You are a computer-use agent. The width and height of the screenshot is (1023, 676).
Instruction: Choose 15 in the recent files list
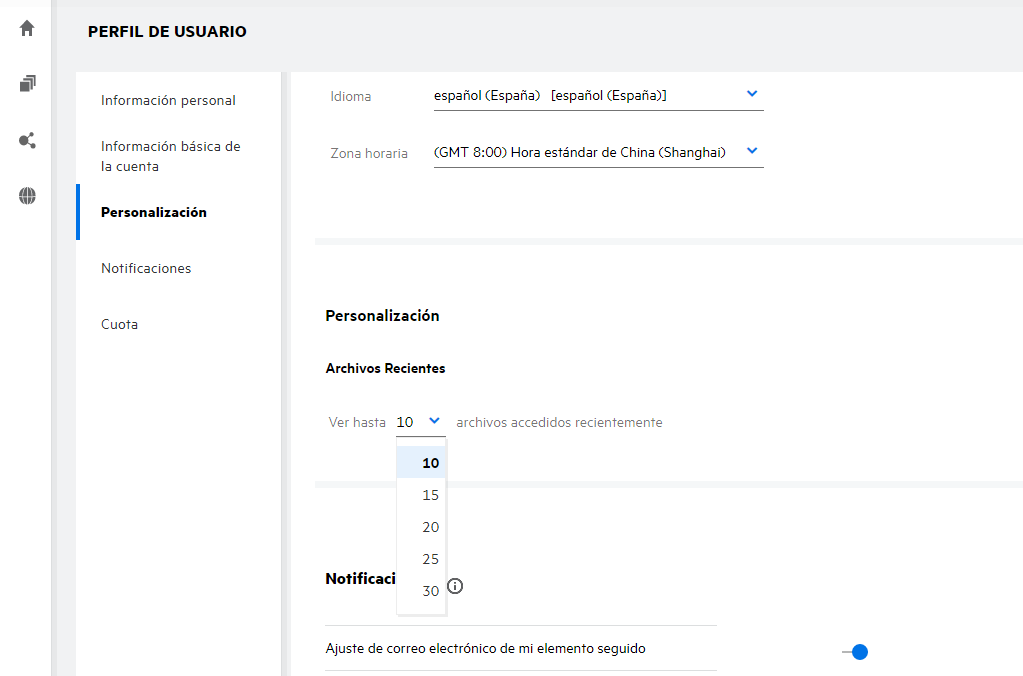click(x=430, y=495)
